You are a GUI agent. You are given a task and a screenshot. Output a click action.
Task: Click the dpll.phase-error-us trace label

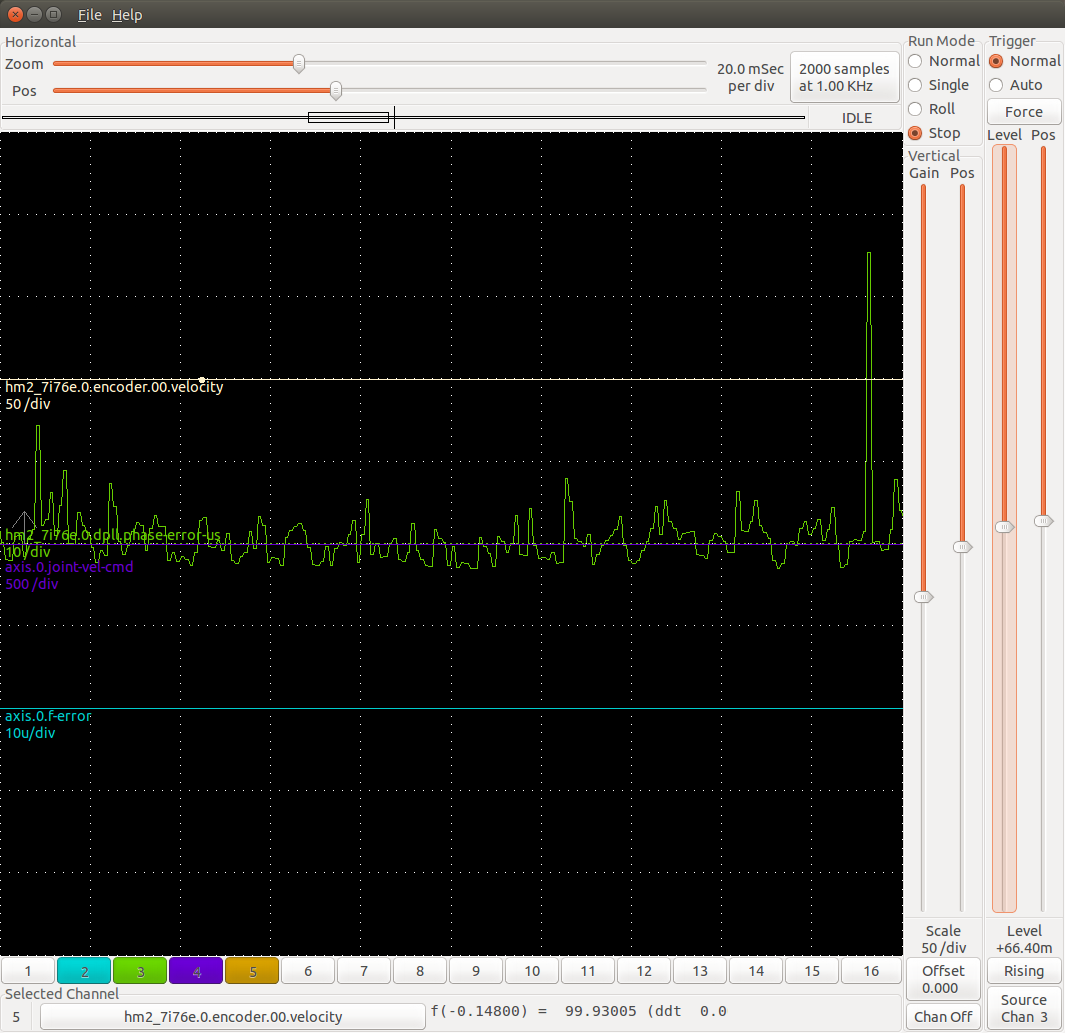[113, 535]
